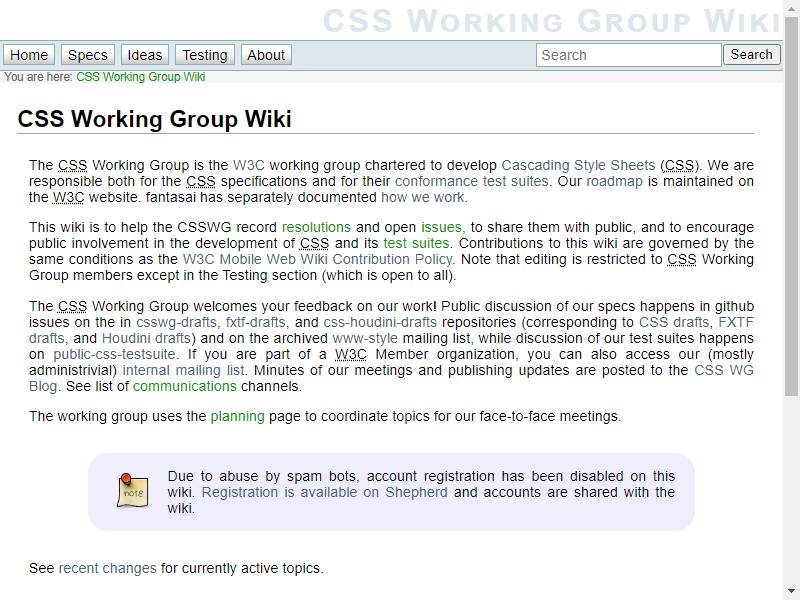Visit the www-style mailing list link
The image size is (800, 600).
click(x=365, y=338)
